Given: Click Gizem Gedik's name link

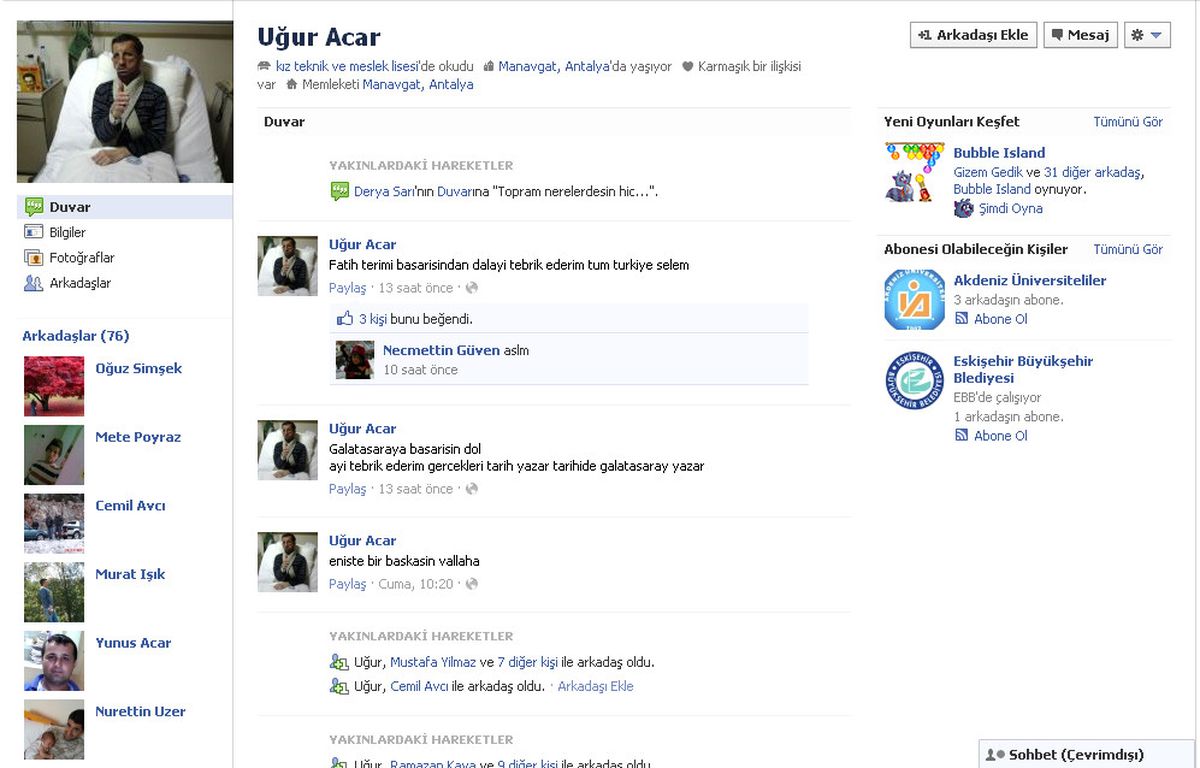Looking at the screenshot, I should 988,172.
